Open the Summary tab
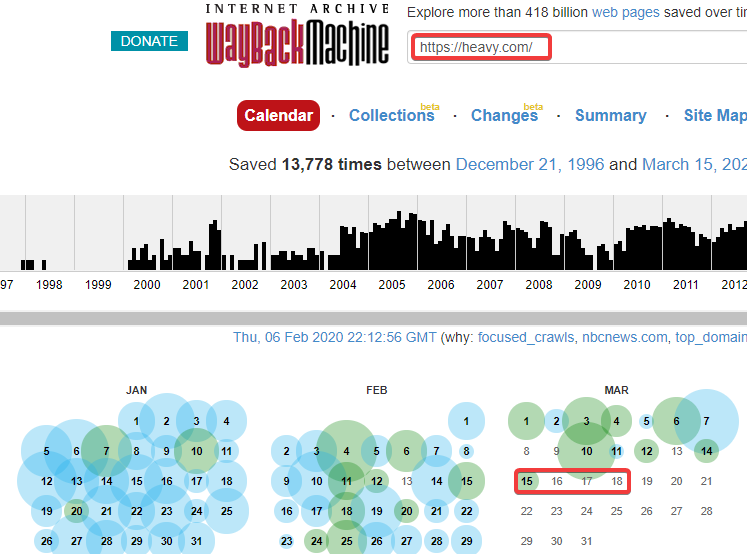 610,115
